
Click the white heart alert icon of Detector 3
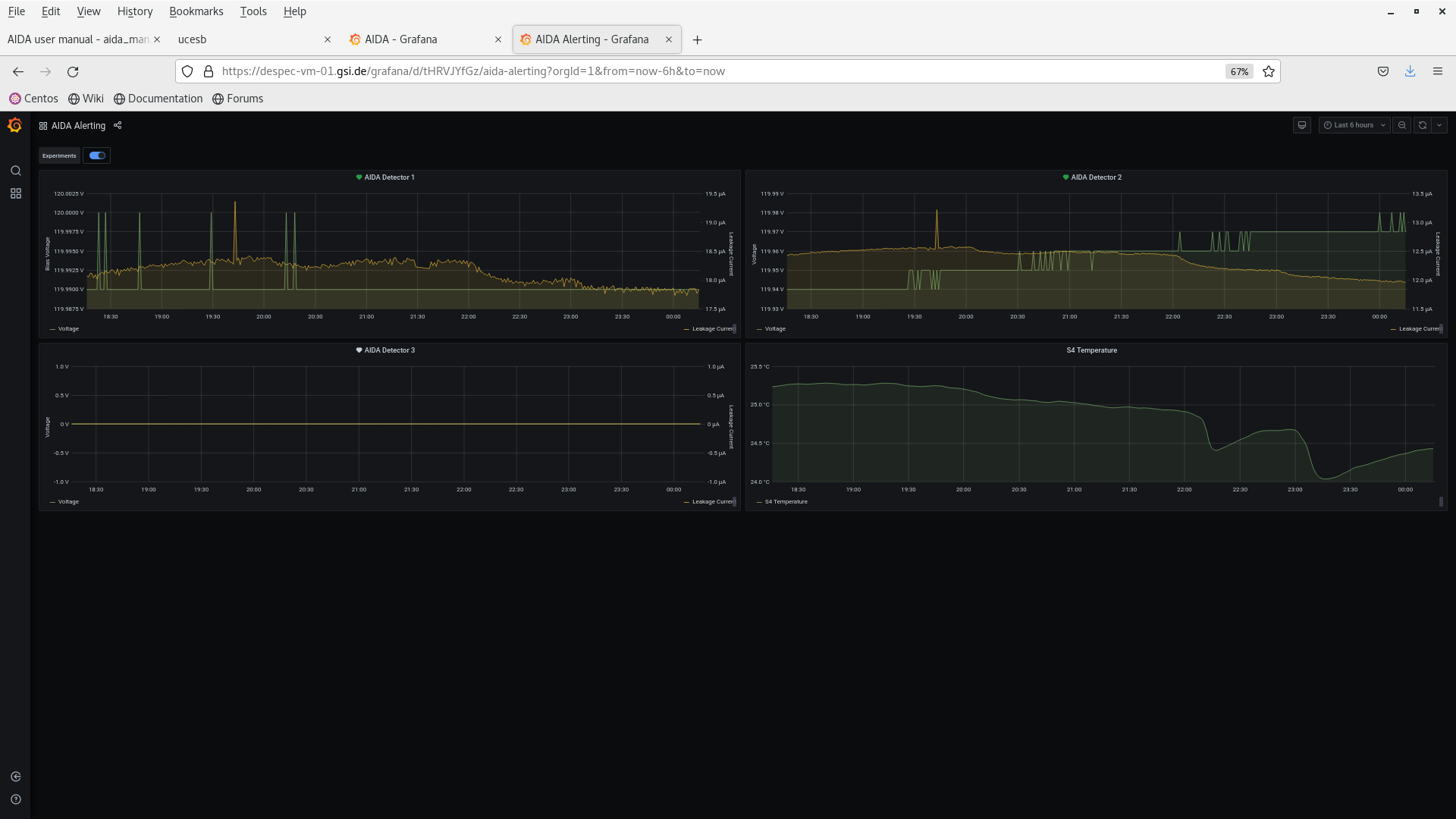click(x=359, y=350)
